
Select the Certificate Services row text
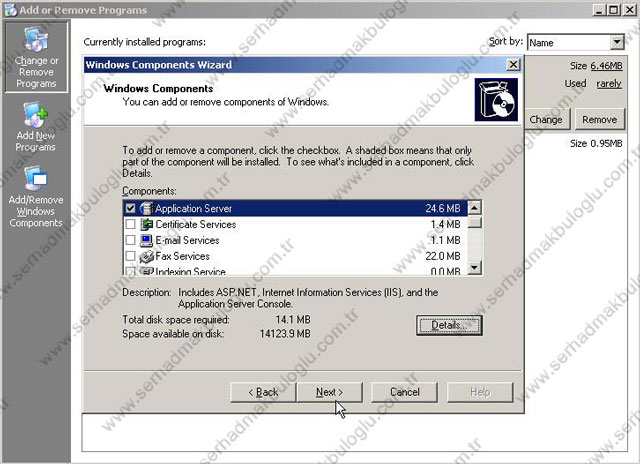pos(196,224)
